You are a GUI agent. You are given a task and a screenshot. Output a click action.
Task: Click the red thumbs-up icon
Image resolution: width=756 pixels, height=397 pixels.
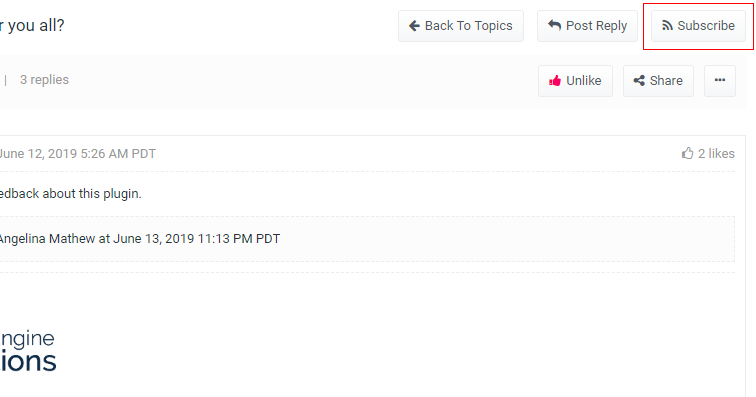[x=555, y=81]
